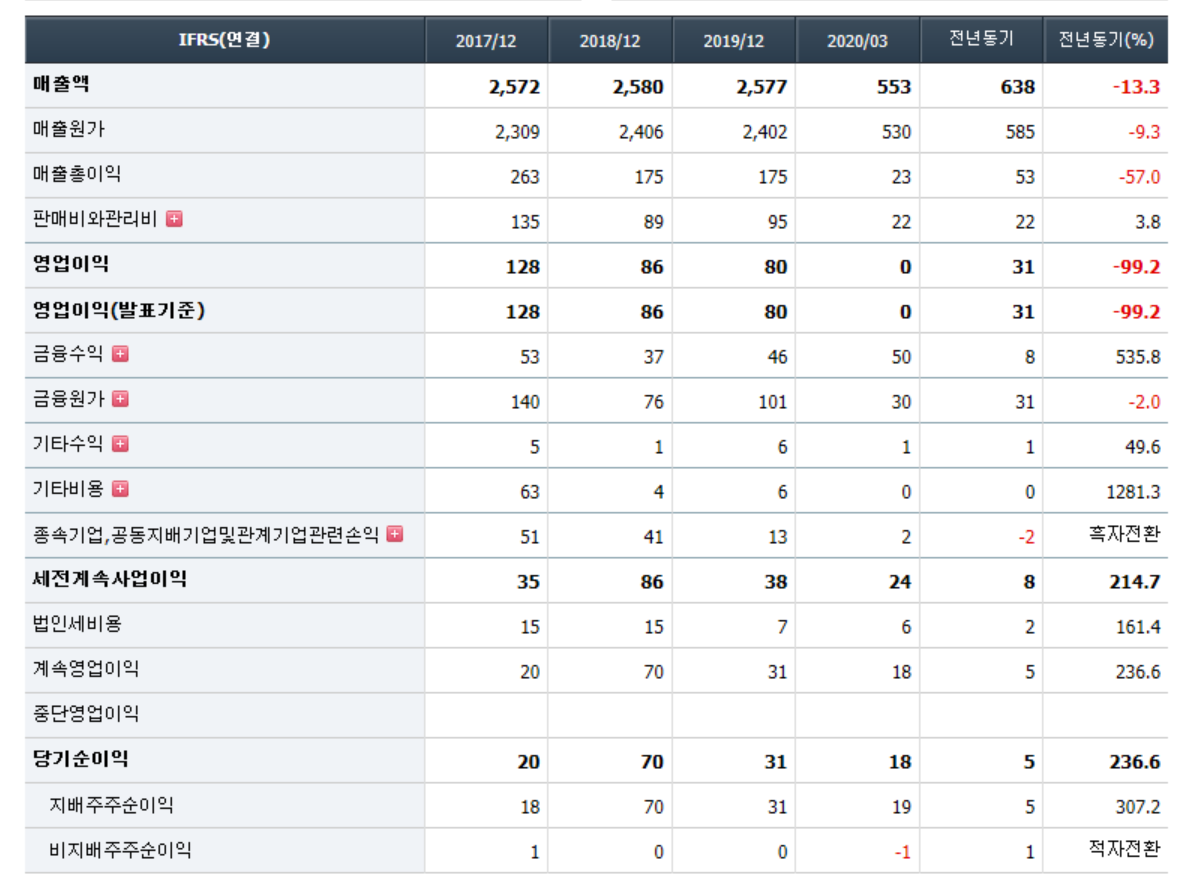Click the 2,572 revenue value for 2017/12
Viewport: 1188px width, 889px height.
(x=514, y=87)
